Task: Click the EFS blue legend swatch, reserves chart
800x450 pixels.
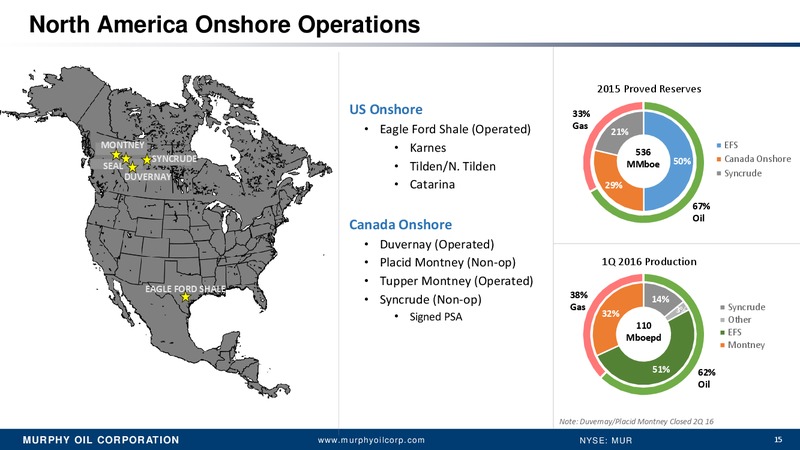Action: tap(719, 146)
